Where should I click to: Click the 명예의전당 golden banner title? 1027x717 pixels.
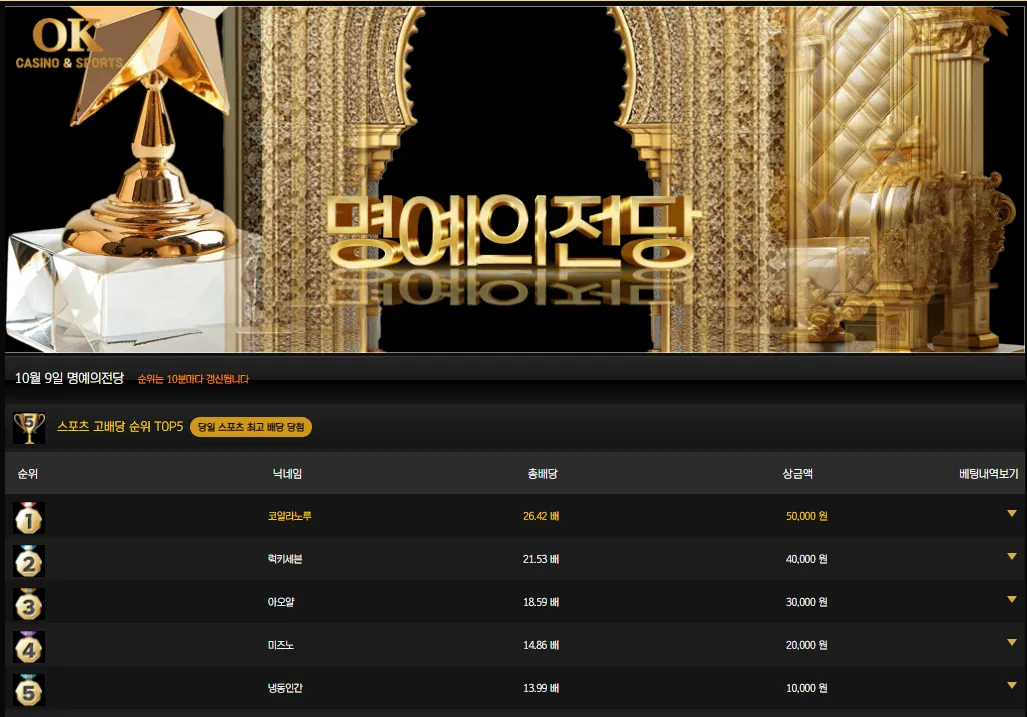click(512, 230)
